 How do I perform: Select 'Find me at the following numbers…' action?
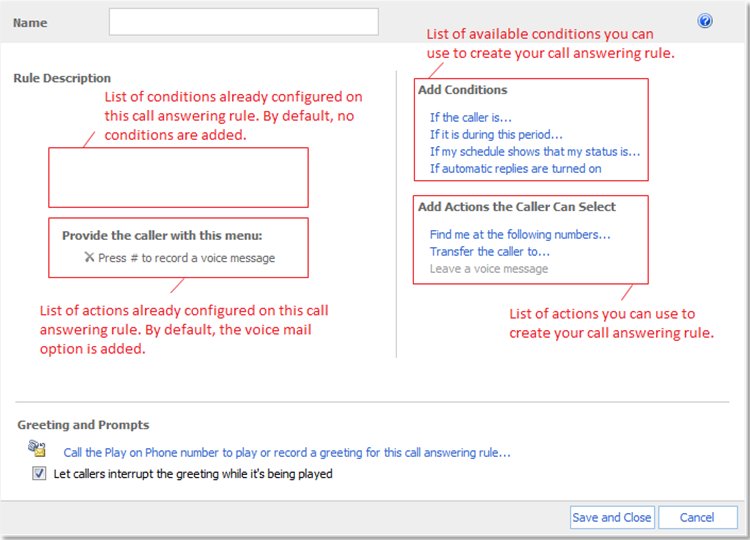pos(520,235)
